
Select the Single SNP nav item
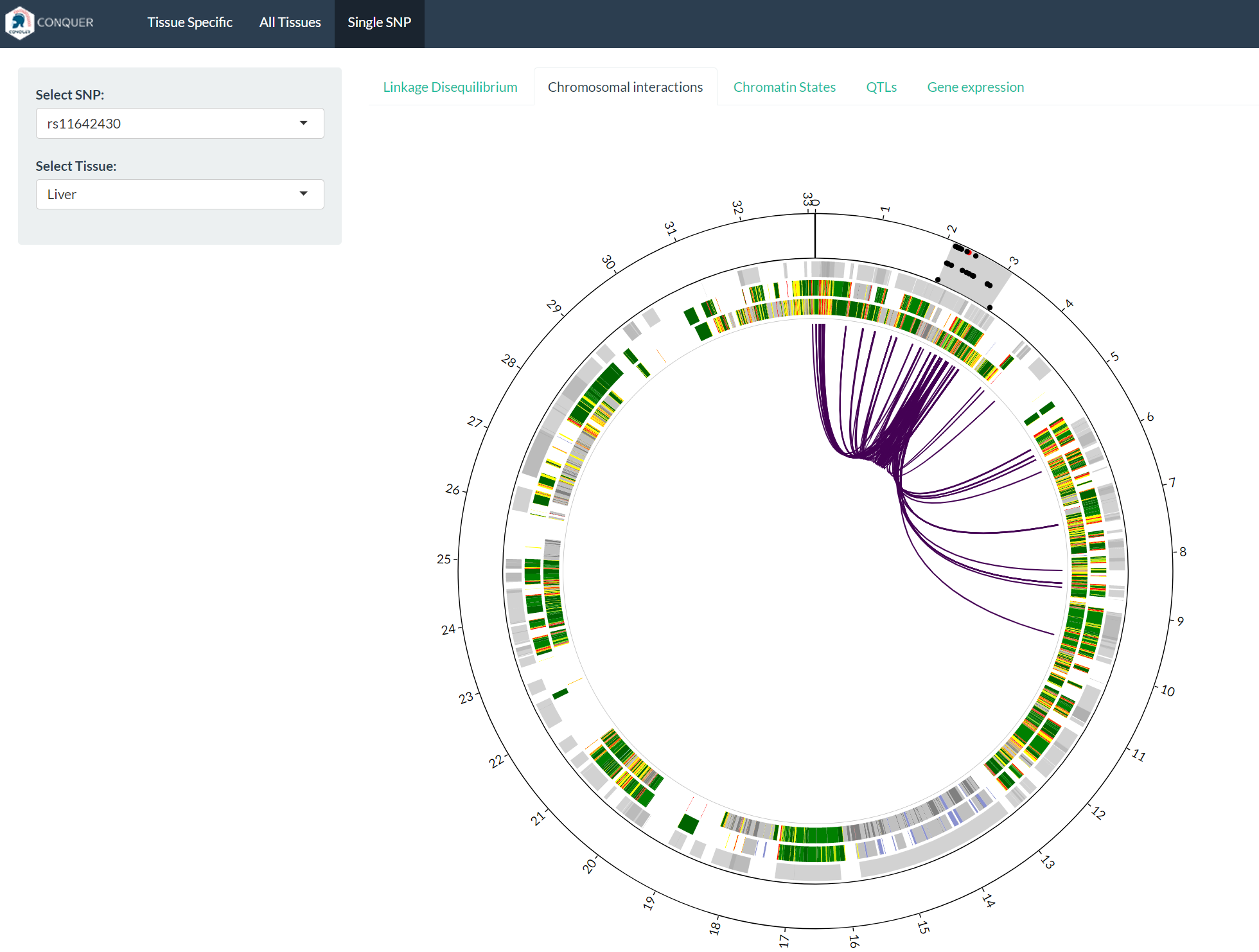click(x=379, y=22)
